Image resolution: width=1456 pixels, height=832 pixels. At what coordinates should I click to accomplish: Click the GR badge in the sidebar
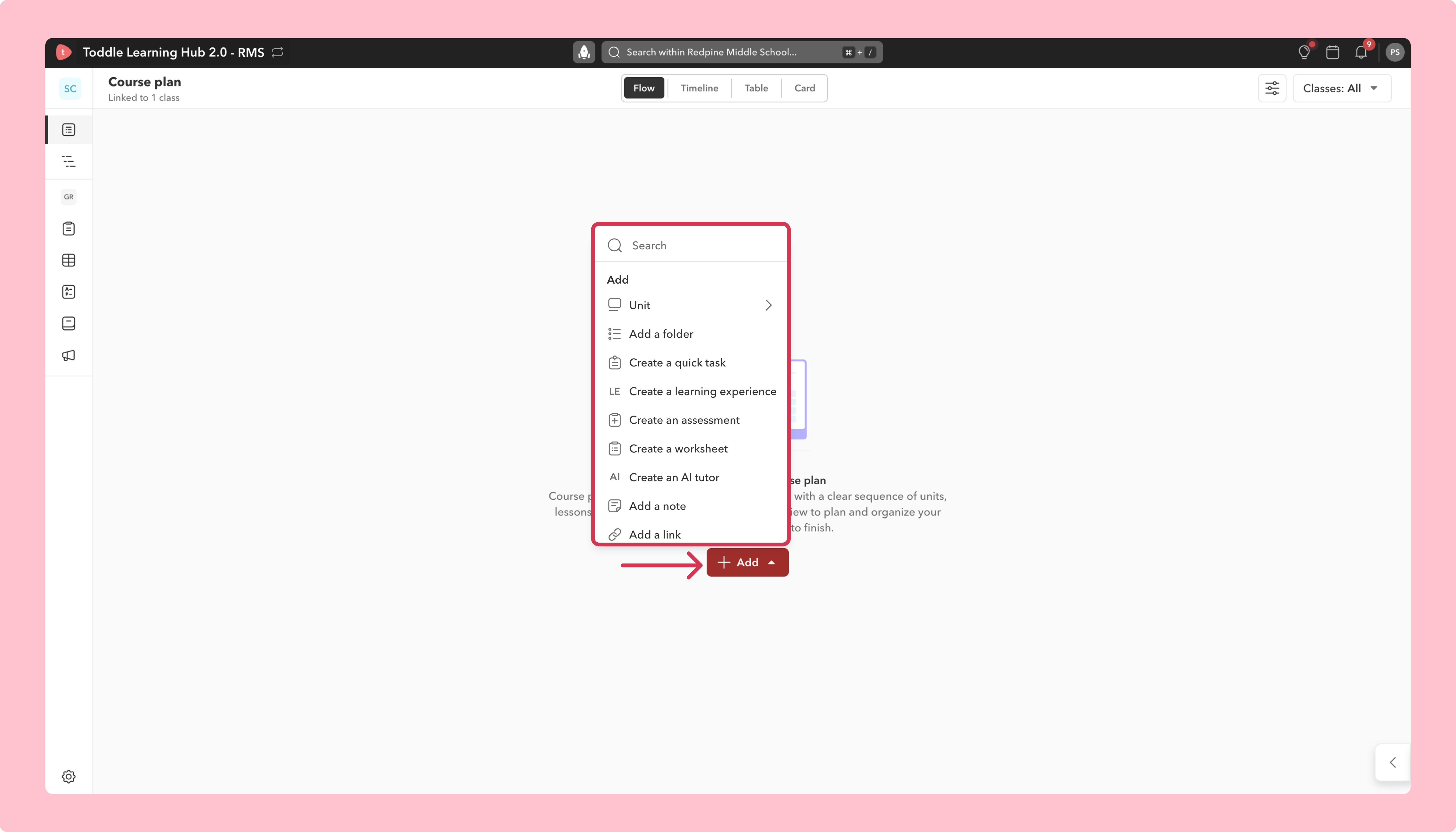point(69,197)
